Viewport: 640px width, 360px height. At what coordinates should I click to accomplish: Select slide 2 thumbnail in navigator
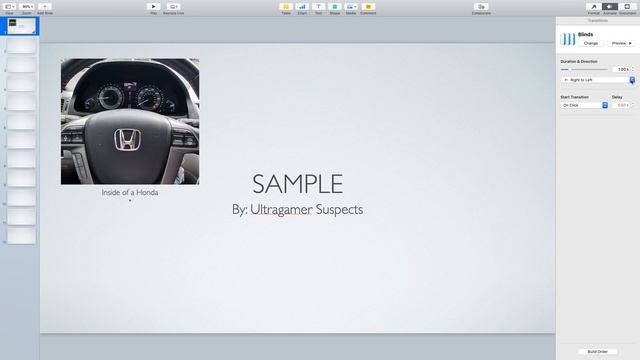22,45
